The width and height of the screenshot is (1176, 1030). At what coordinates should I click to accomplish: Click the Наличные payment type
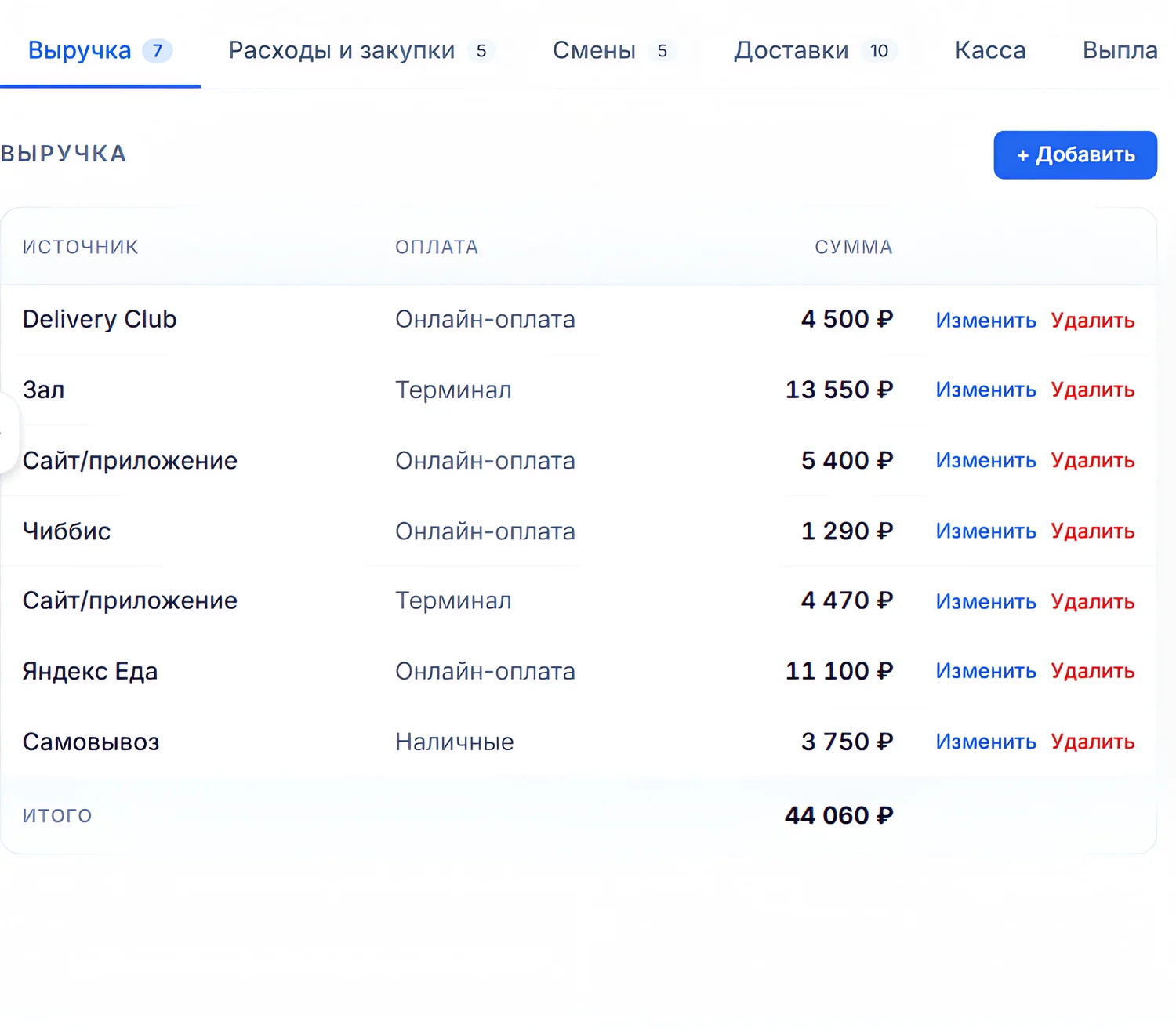click(455, 742)
